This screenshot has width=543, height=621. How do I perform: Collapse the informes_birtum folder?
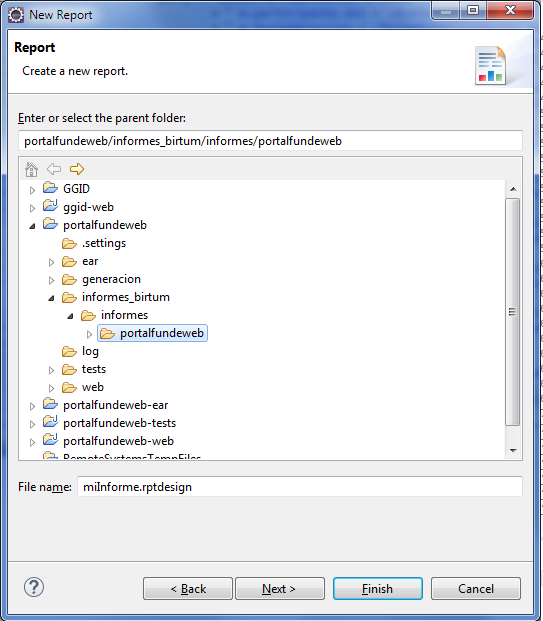tap(51, 298)
